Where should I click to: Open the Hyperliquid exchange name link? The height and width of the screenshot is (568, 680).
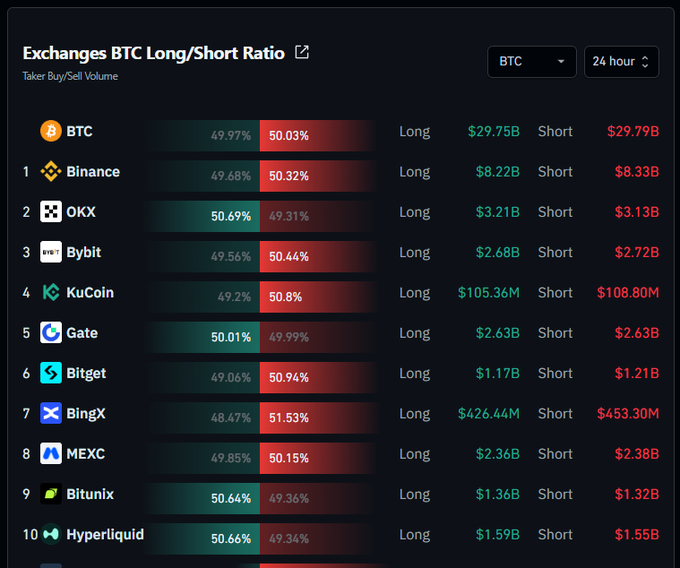click(x=105, y=535)
